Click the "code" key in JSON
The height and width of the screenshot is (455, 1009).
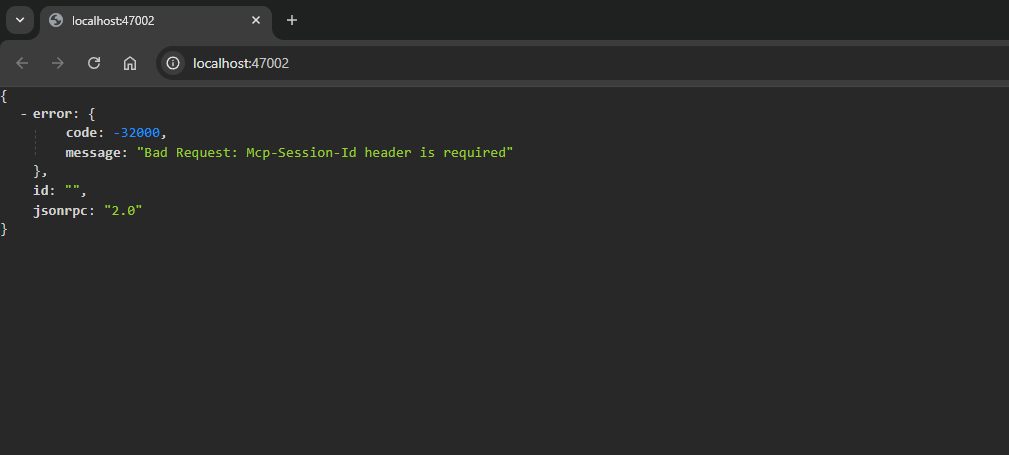[x=82, y=133]
